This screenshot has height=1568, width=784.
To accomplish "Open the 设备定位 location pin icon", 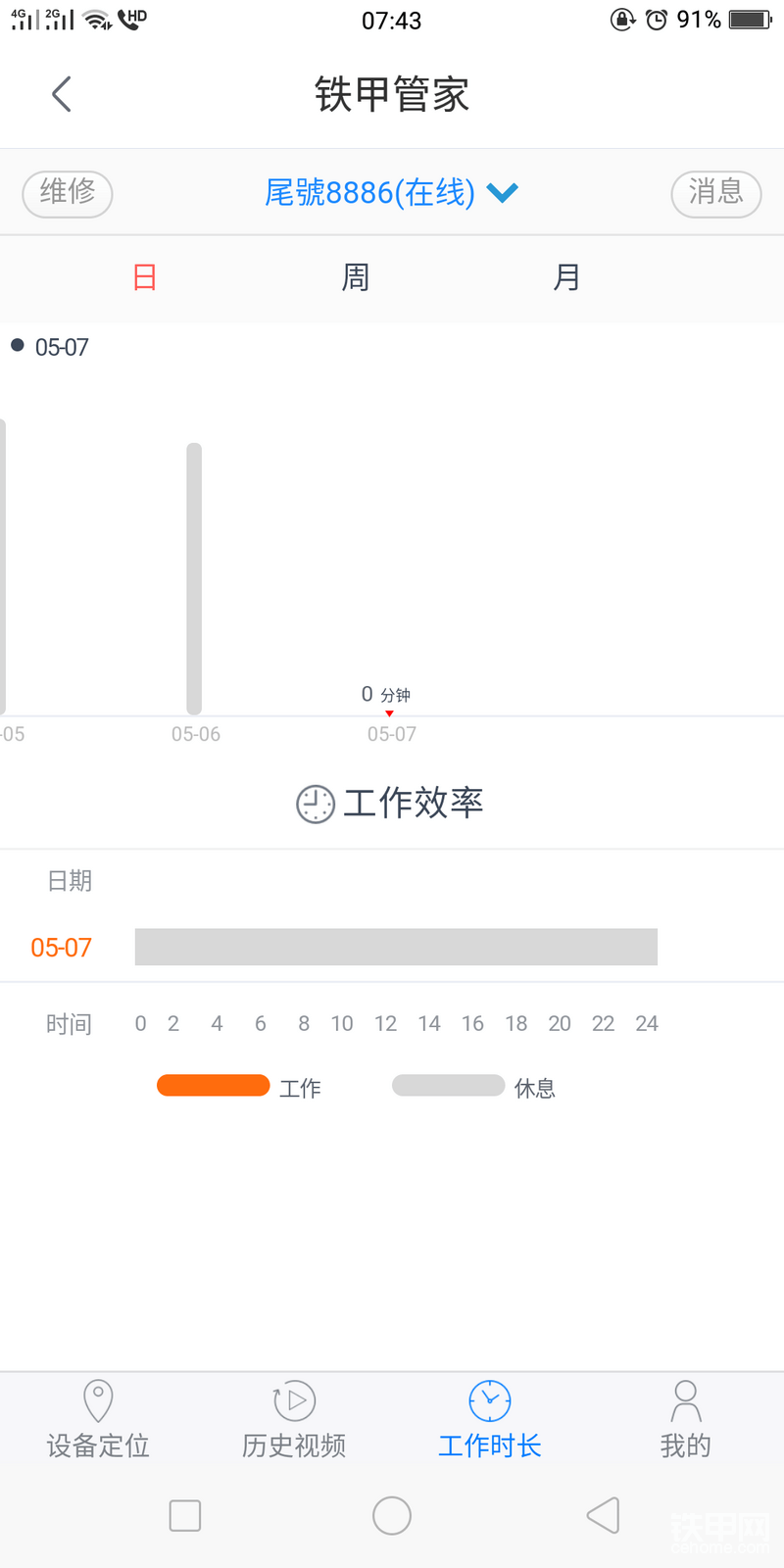I will pos(98,1400).
